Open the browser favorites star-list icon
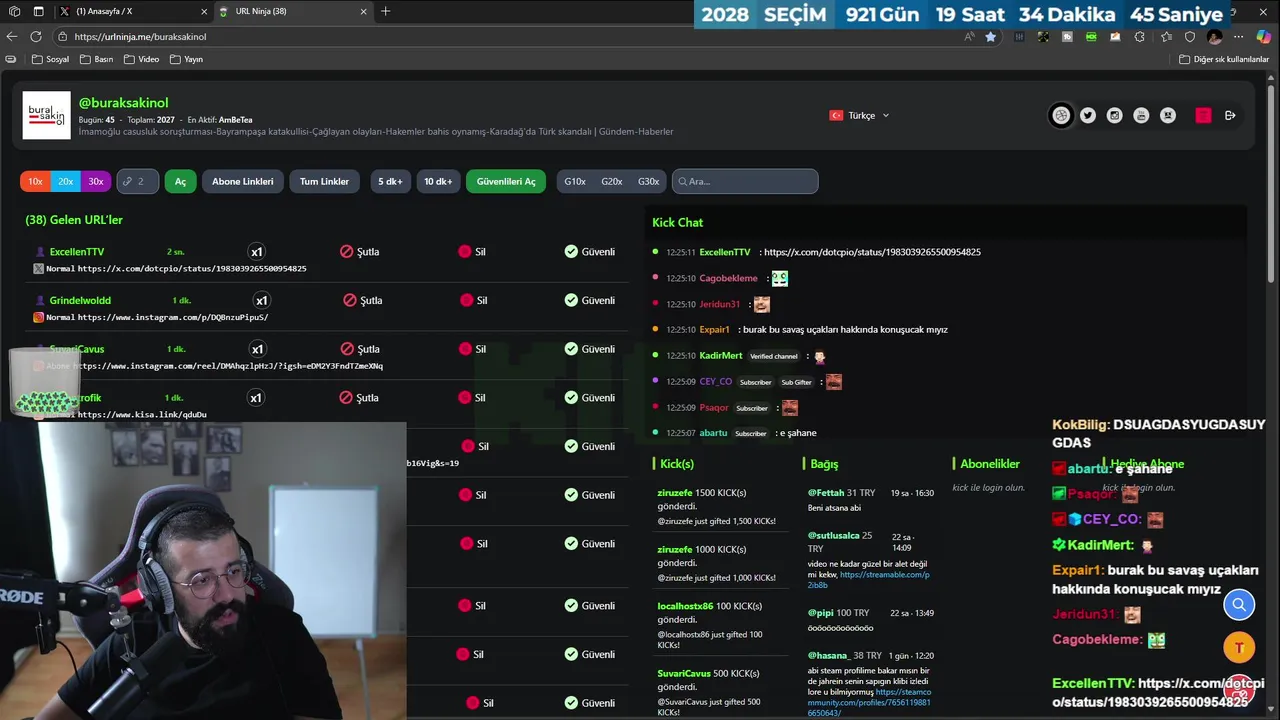Viewport: 1280px width, 720px height. (1166, 36)
